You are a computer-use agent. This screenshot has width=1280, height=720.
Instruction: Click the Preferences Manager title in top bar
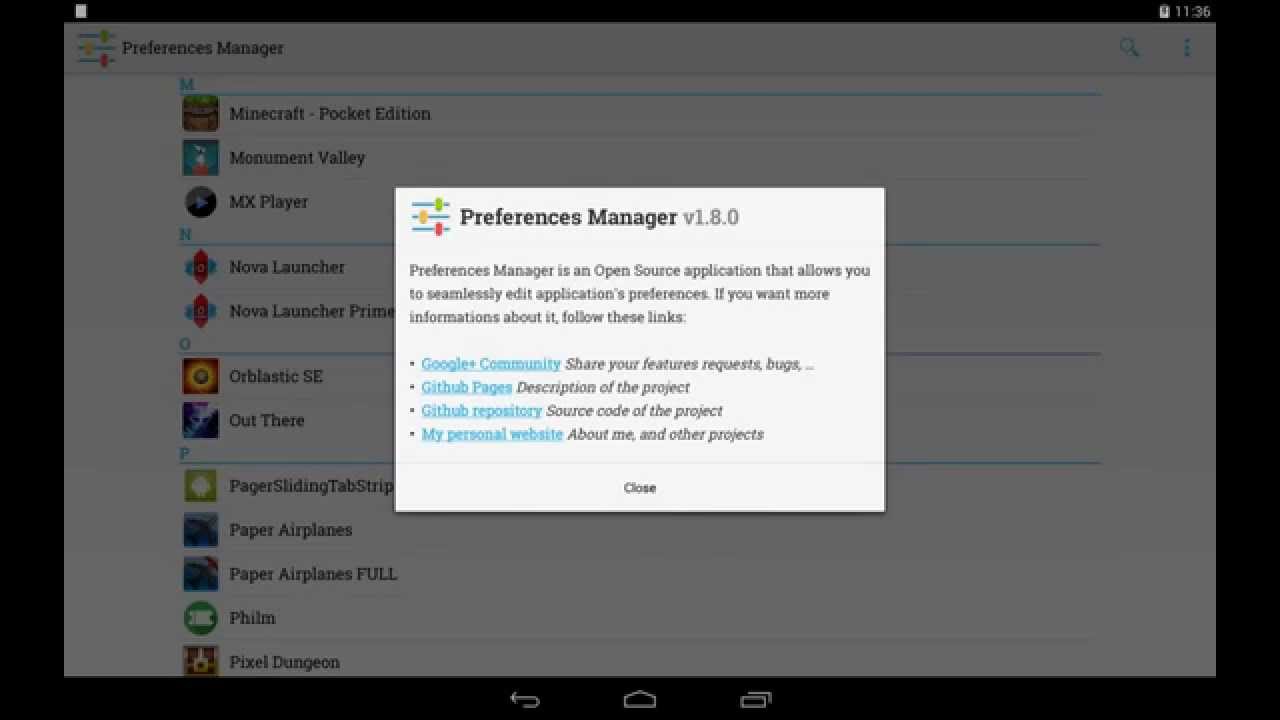click(x=203, y=48)
